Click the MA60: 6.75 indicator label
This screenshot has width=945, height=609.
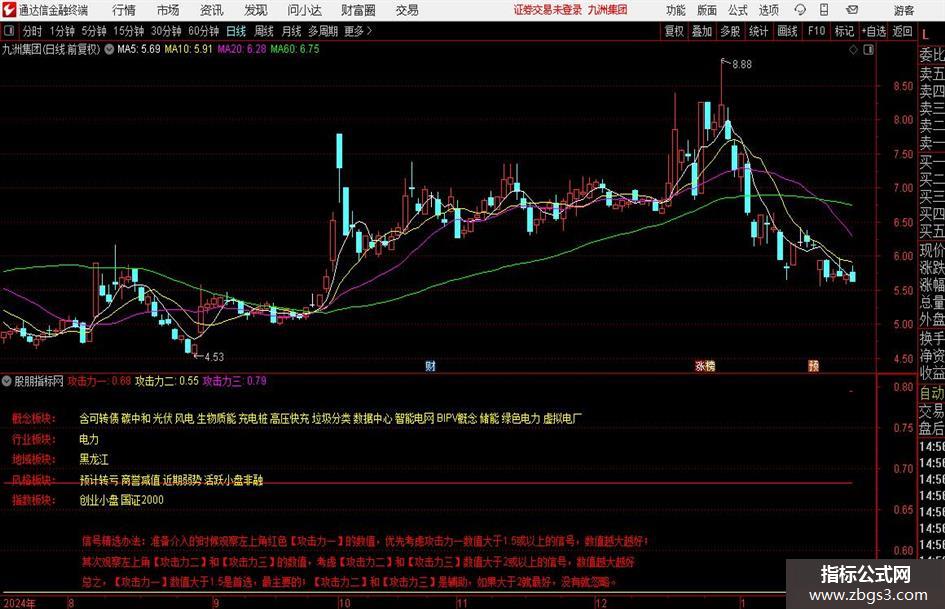(295, 49)
